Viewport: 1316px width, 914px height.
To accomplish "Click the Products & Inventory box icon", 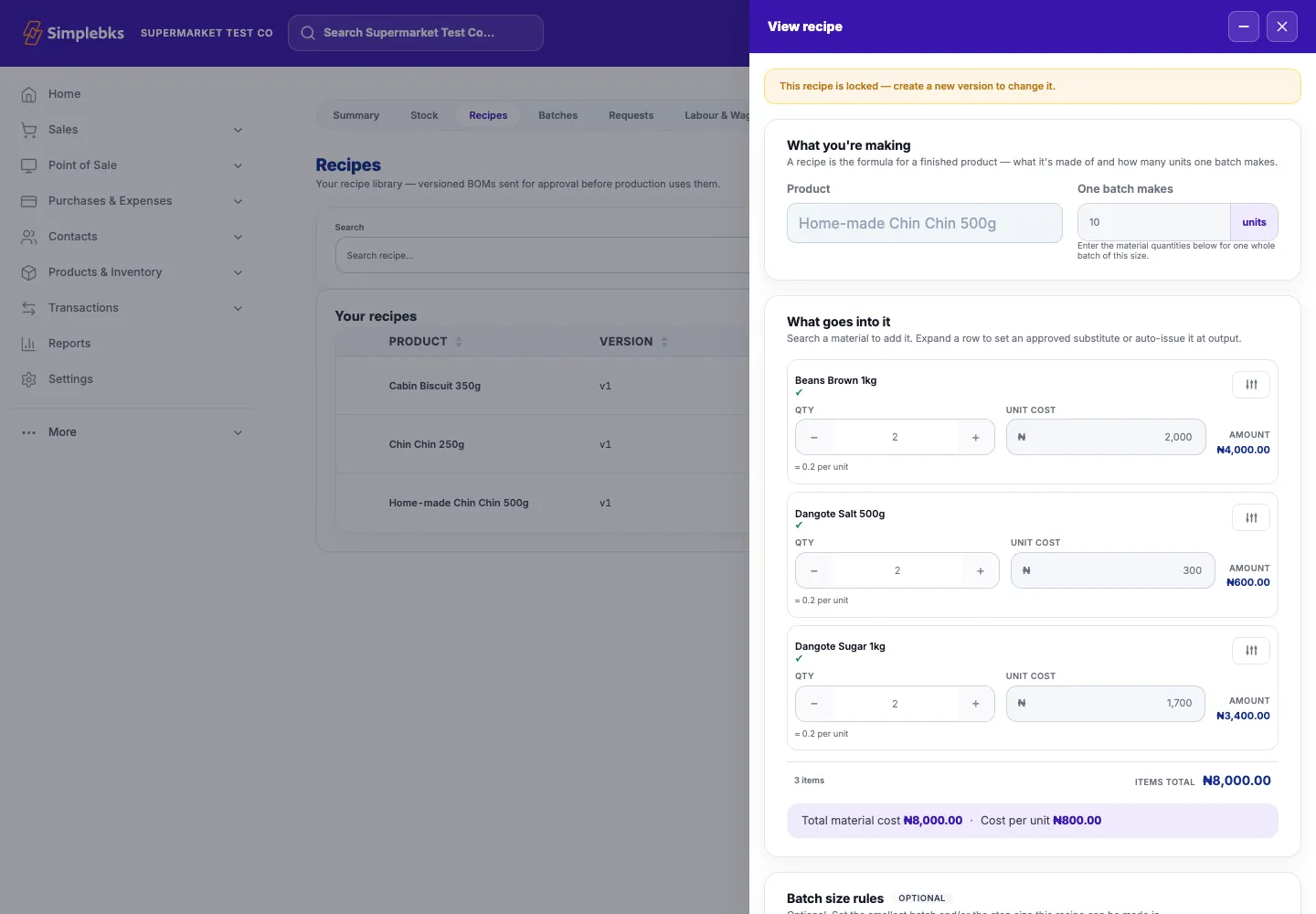I will pyautogui.click(x=29, y=272).
